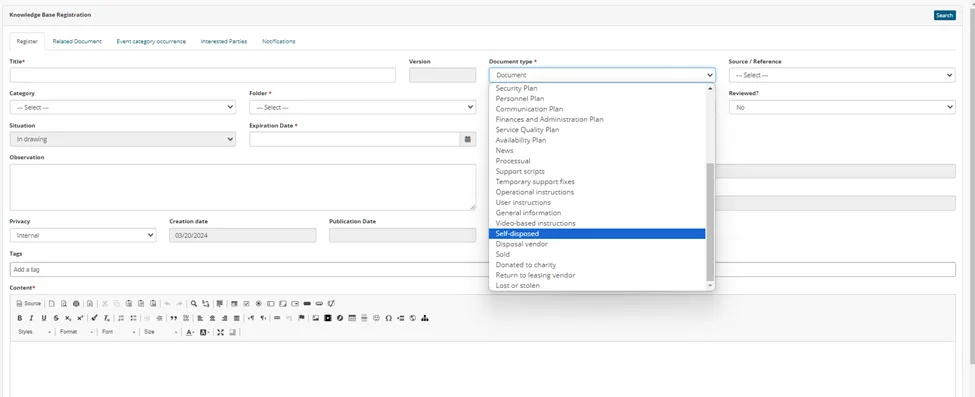Open the Format dropdown in editor
The width and height of the screenshot is (975, 397).
coord(76,332)
